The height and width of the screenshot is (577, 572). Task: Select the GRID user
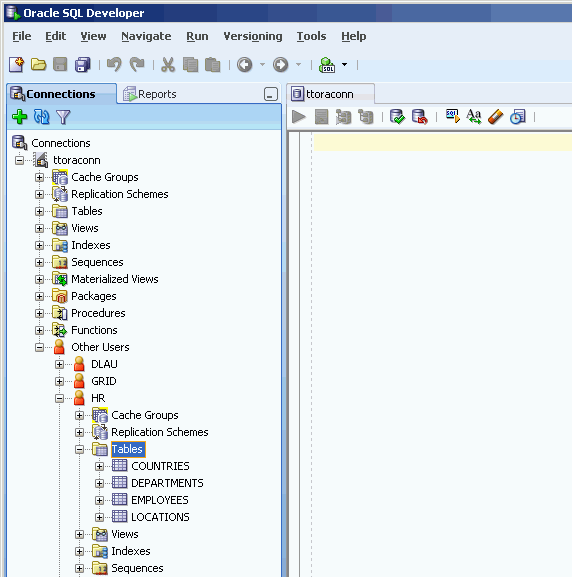(x=104, y=381)
